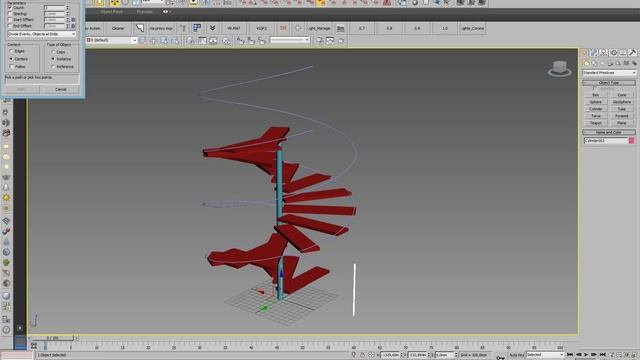Open the layer dropdown showing 0 (default)

[111, 40]
